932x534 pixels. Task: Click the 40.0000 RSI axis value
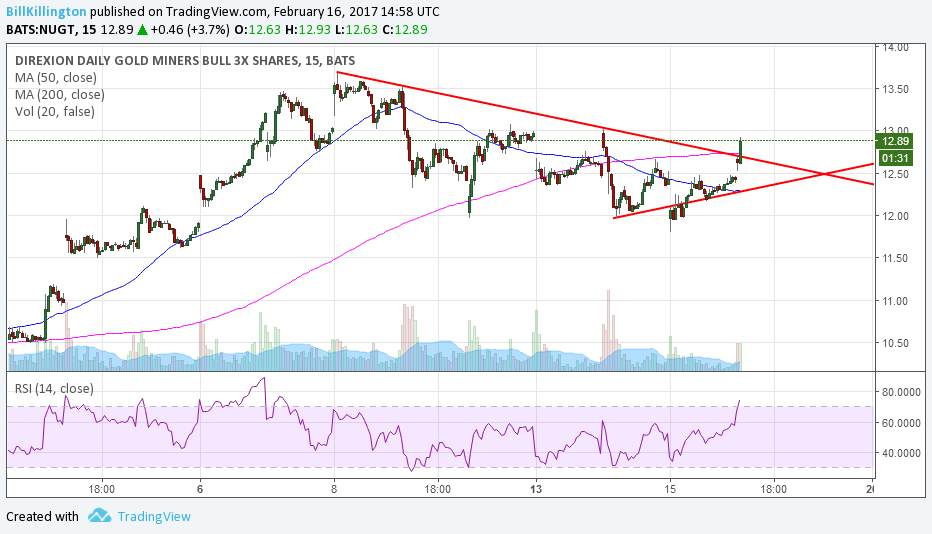pyautogui.click(x=901, y=453)
